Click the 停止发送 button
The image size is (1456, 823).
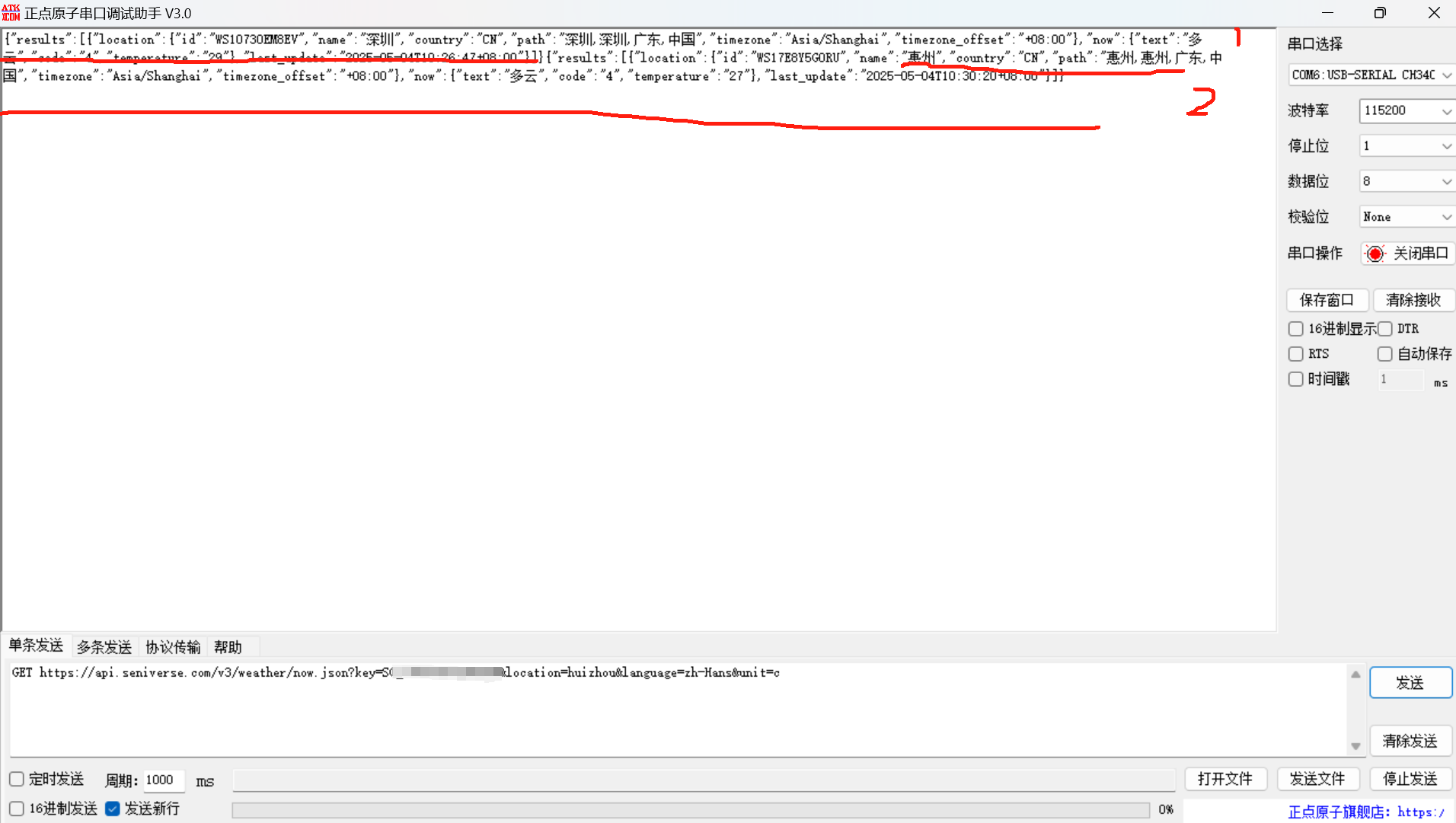tap(1410, 779)
